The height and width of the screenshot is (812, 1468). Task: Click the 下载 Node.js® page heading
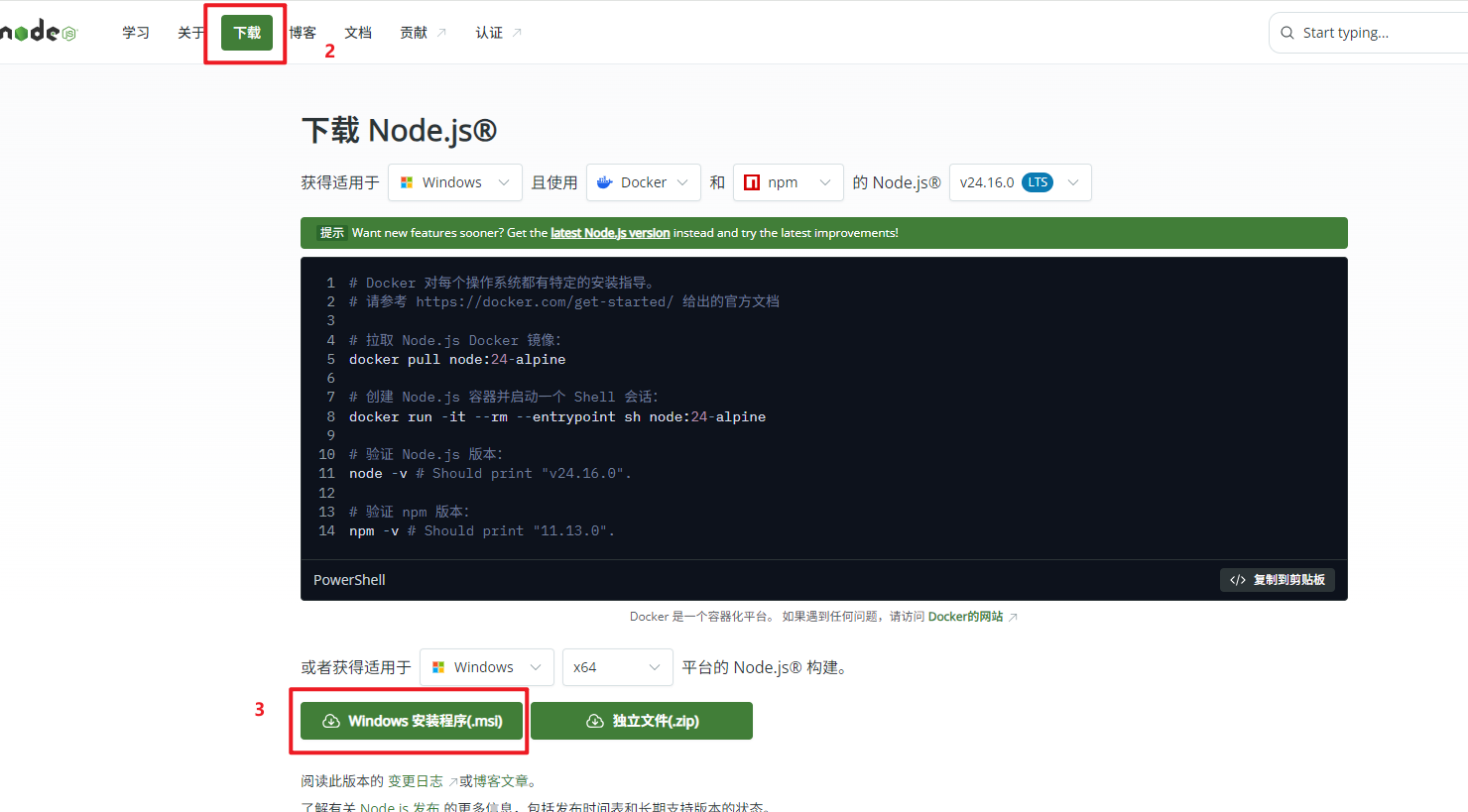pyautogui.click(x=399, y=131)
